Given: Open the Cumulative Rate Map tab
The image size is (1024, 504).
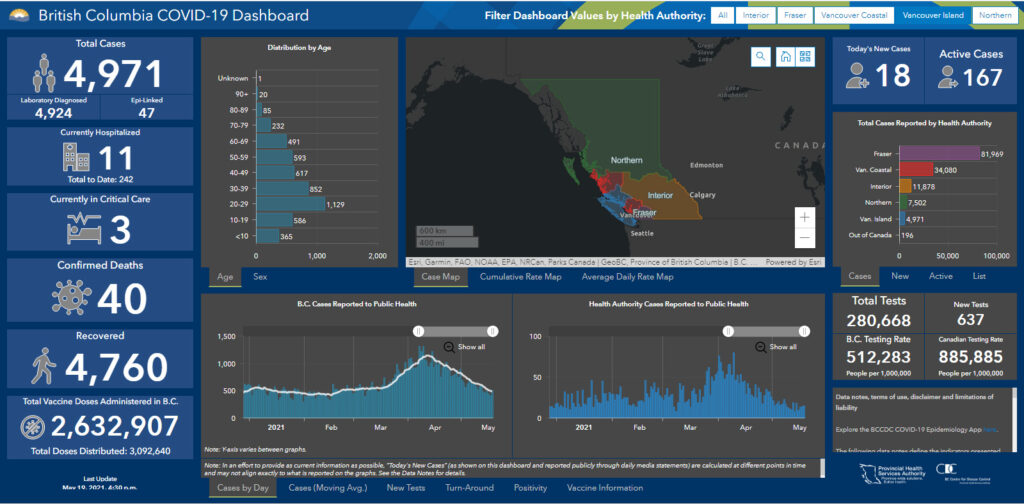Looking at the screenshot, I should click(520, 277).
